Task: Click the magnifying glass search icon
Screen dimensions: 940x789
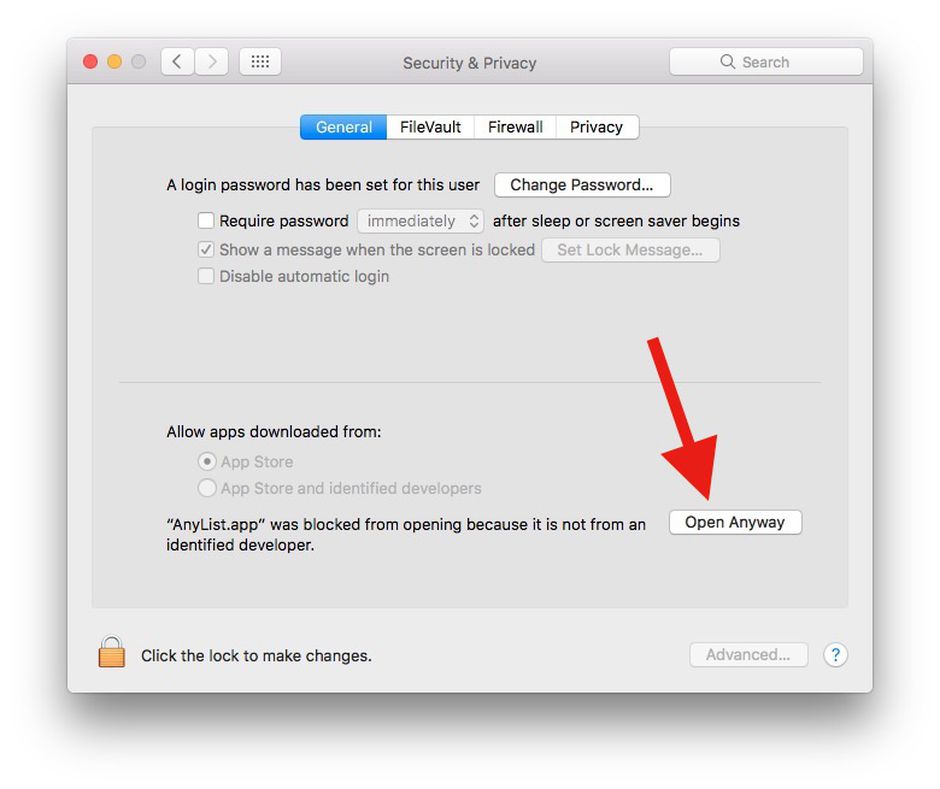Action: [x=727, y=62]
